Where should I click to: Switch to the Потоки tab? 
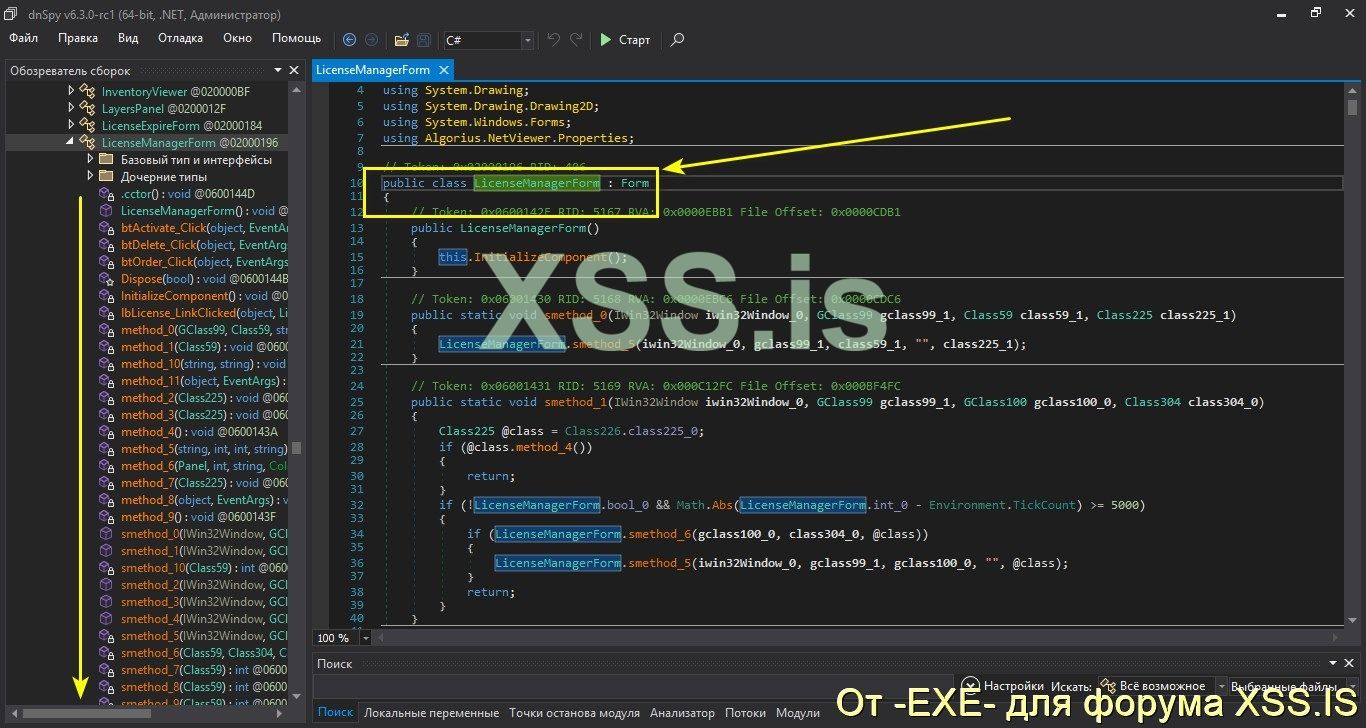pos(745,713)
